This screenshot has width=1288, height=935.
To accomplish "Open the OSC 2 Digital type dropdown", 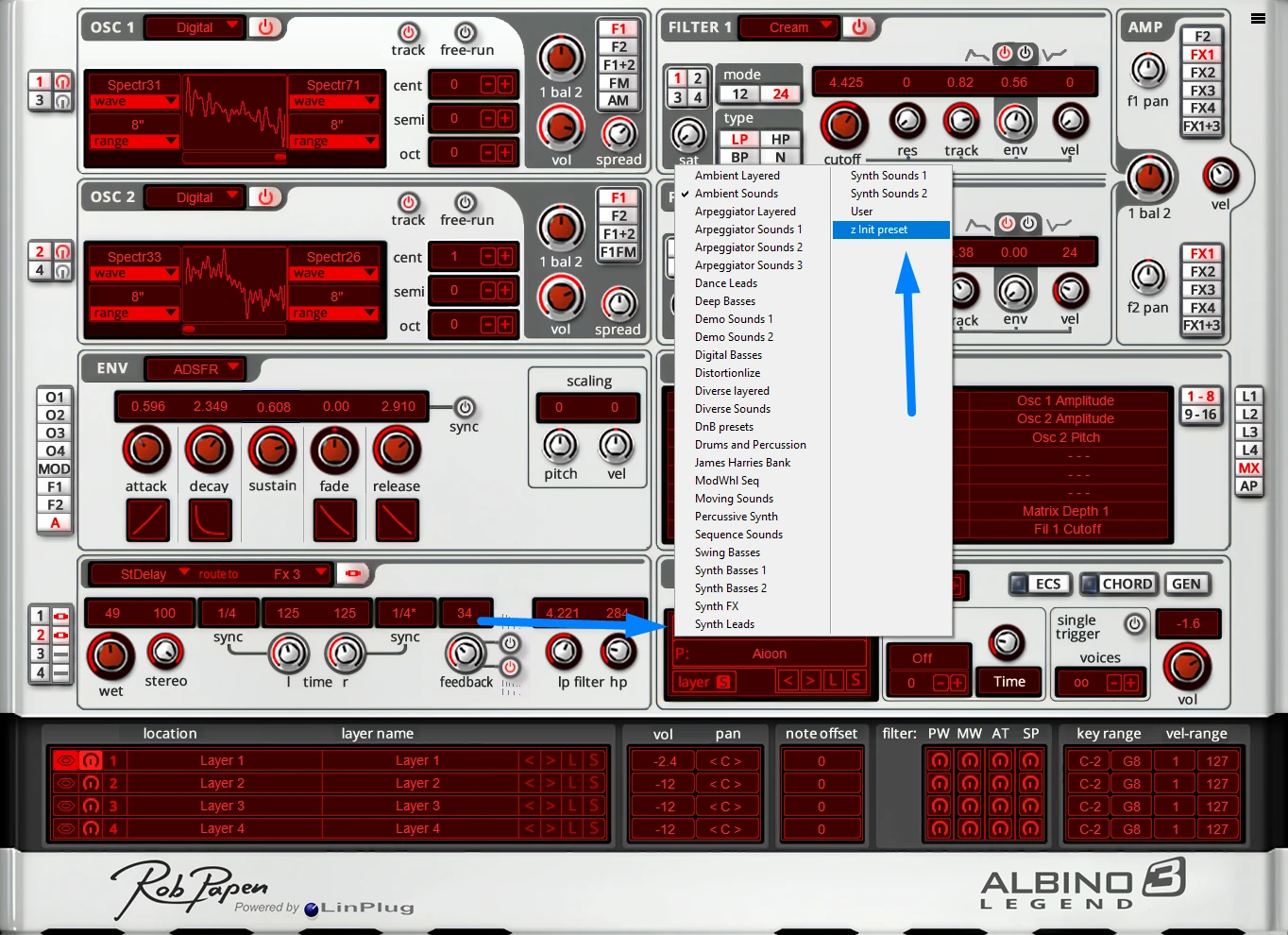I will click(196, 196).
